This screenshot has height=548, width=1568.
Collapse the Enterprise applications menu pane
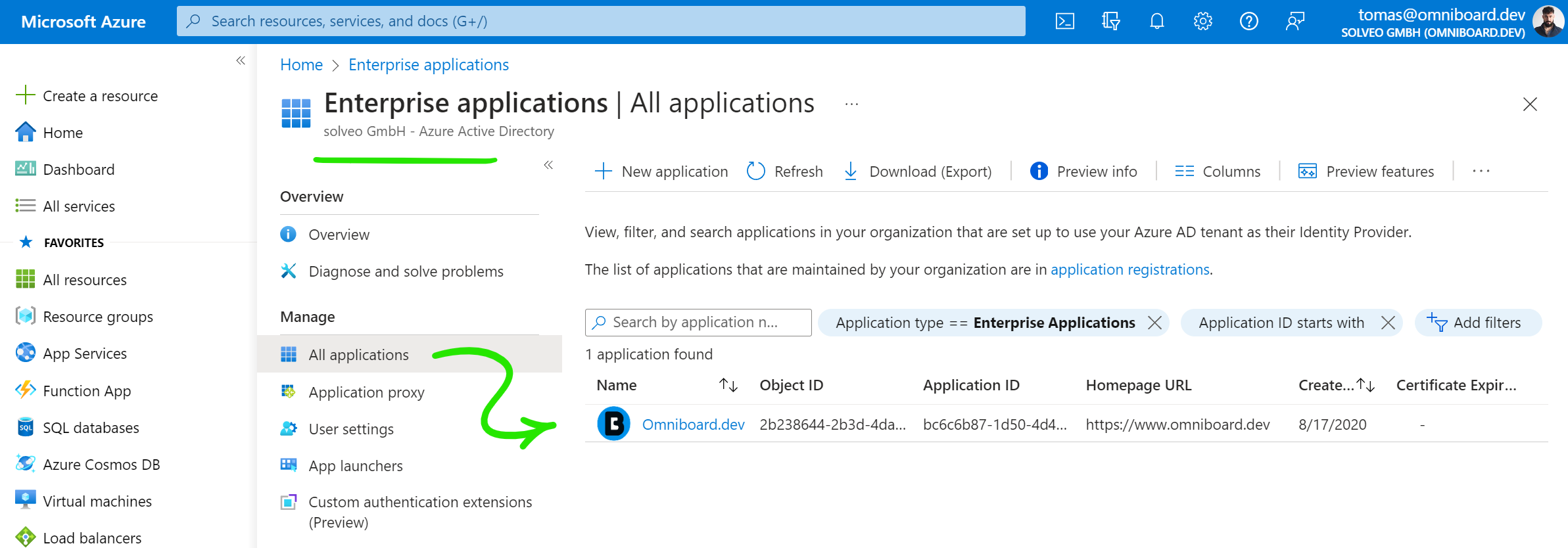point(548,165)
